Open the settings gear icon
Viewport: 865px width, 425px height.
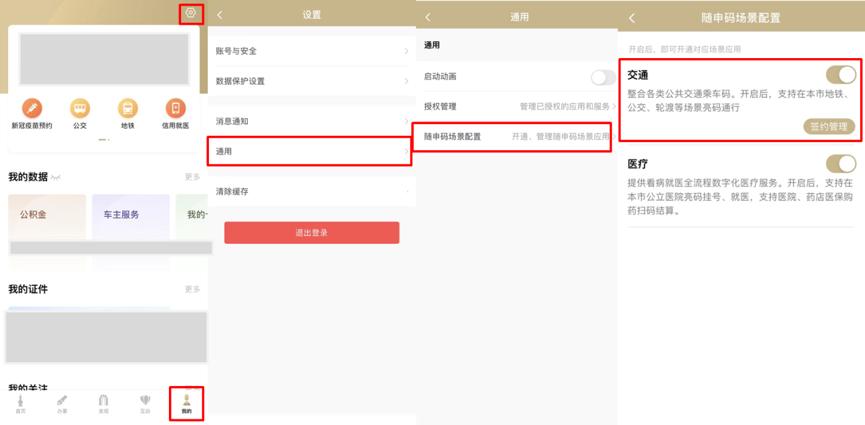click(x=191, y=13)
